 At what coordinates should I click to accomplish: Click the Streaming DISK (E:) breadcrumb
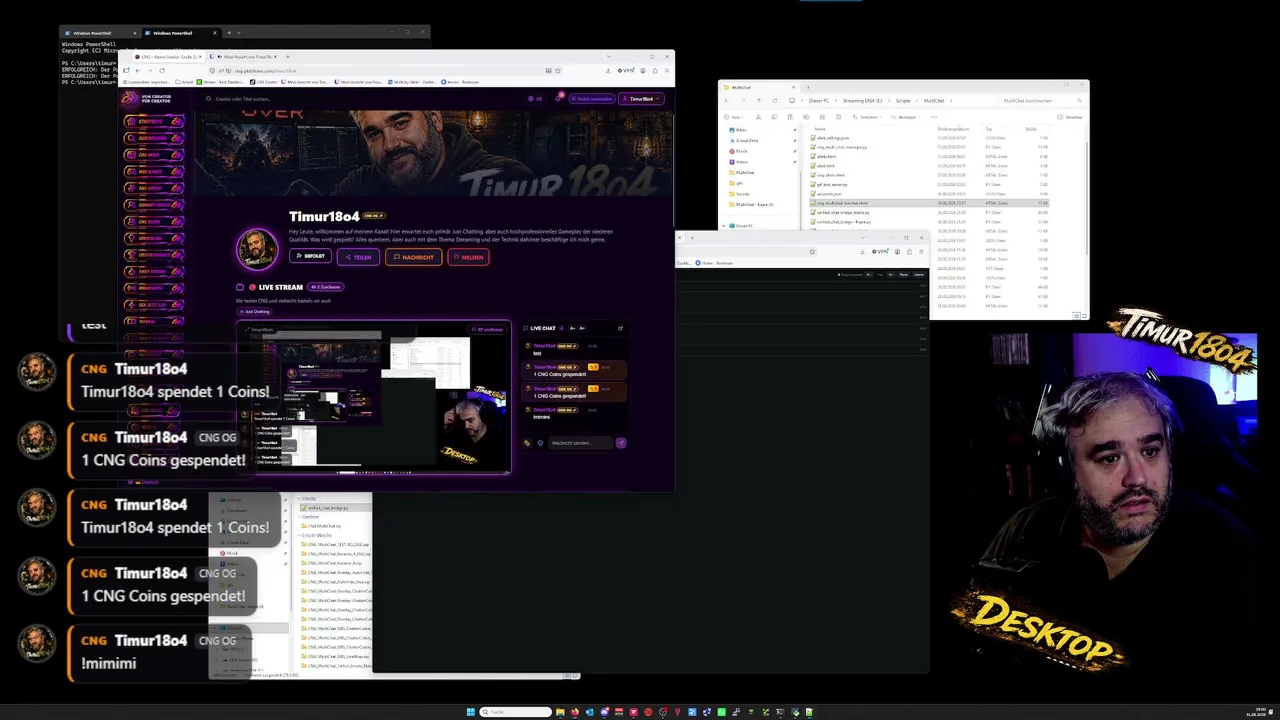pos(862,101)
